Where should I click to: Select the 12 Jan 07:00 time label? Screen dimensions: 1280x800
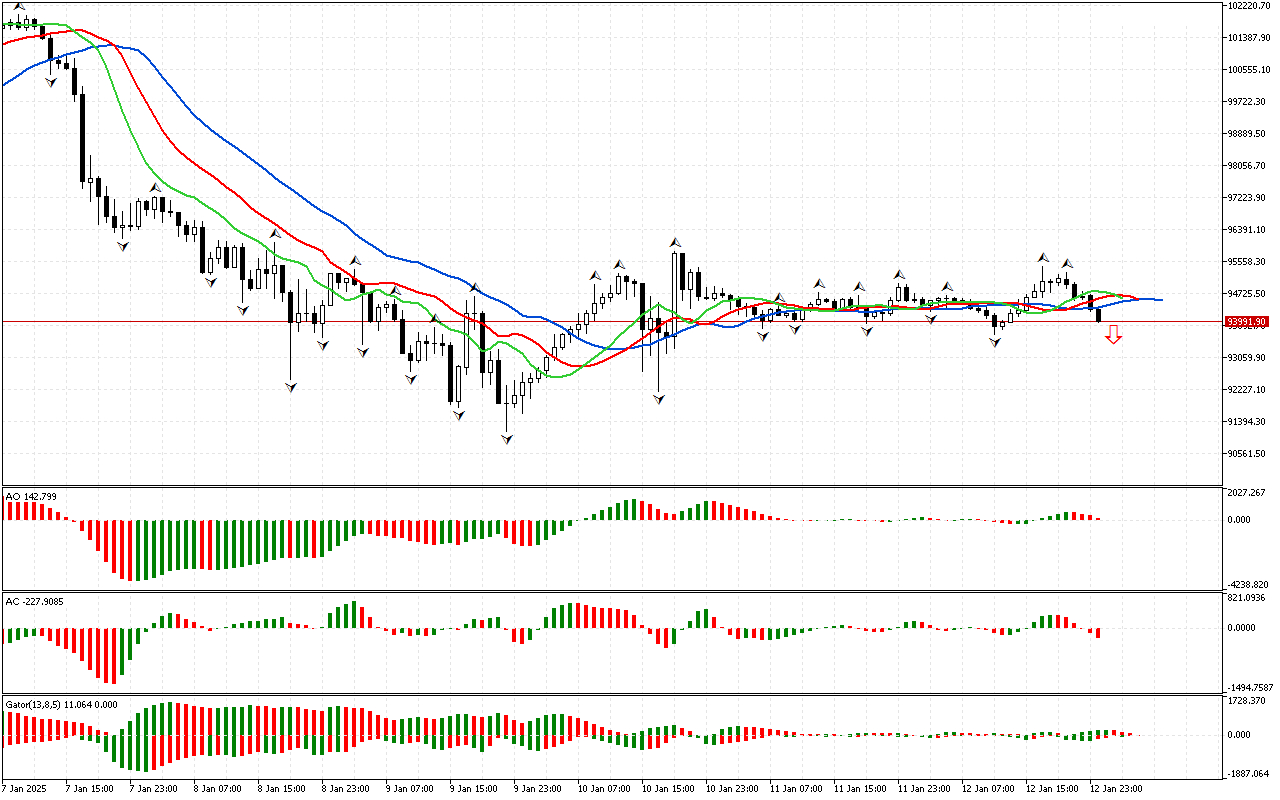click(986, 789)
